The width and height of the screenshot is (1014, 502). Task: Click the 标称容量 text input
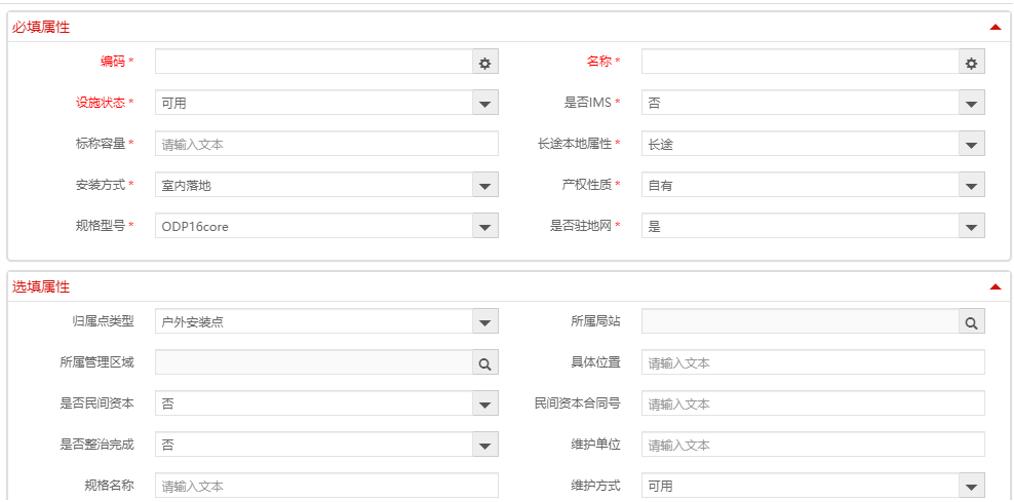tap(326, 145)
